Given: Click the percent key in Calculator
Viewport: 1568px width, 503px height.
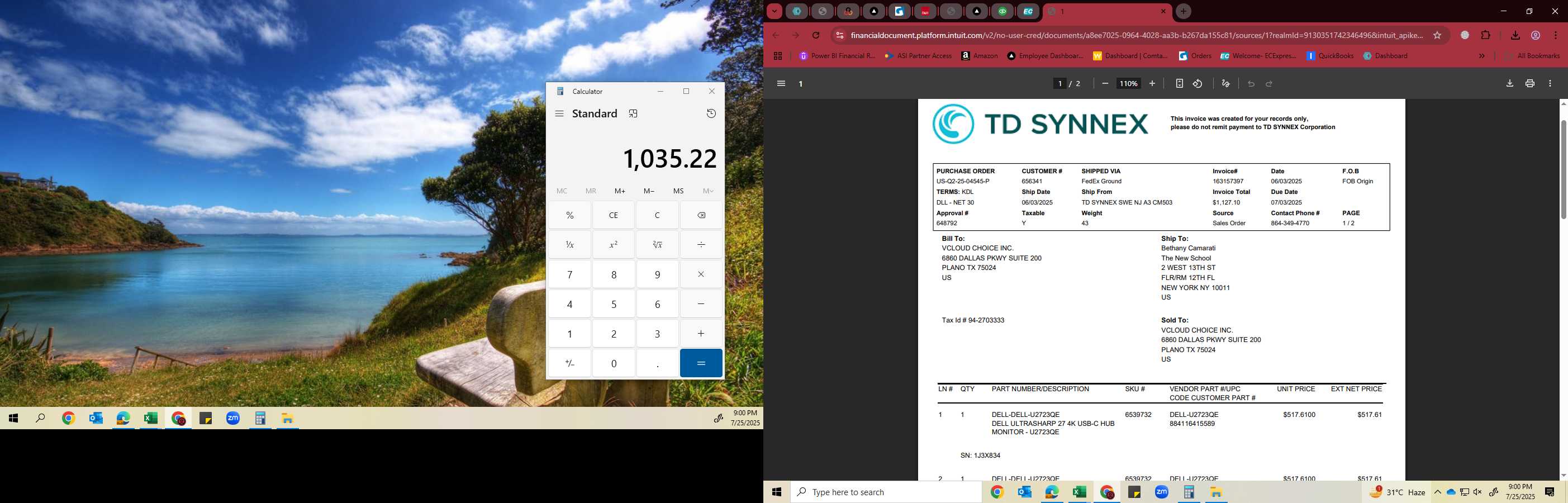Looking at the screenshot, I should click(570, 215).
